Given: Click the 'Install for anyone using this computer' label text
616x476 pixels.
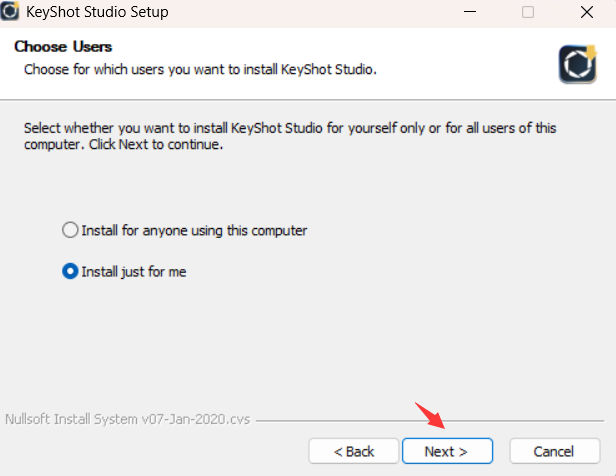Looking at the screenshot, I should pyautogui.click(x=194, y=230).
